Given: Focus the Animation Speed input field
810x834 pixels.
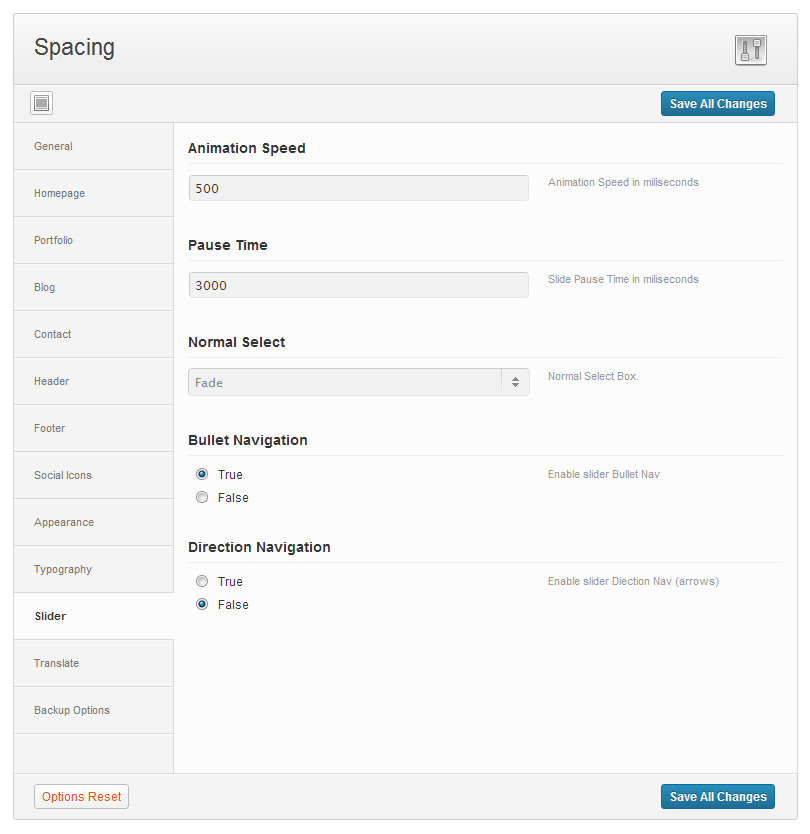Looking at the screenshot, I should coord(358,188).
